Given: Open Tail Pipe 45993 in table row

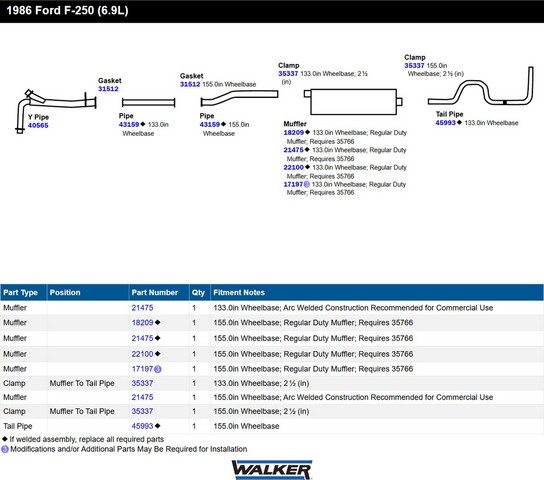Looking at the screenshot, I should click(142, 426).
